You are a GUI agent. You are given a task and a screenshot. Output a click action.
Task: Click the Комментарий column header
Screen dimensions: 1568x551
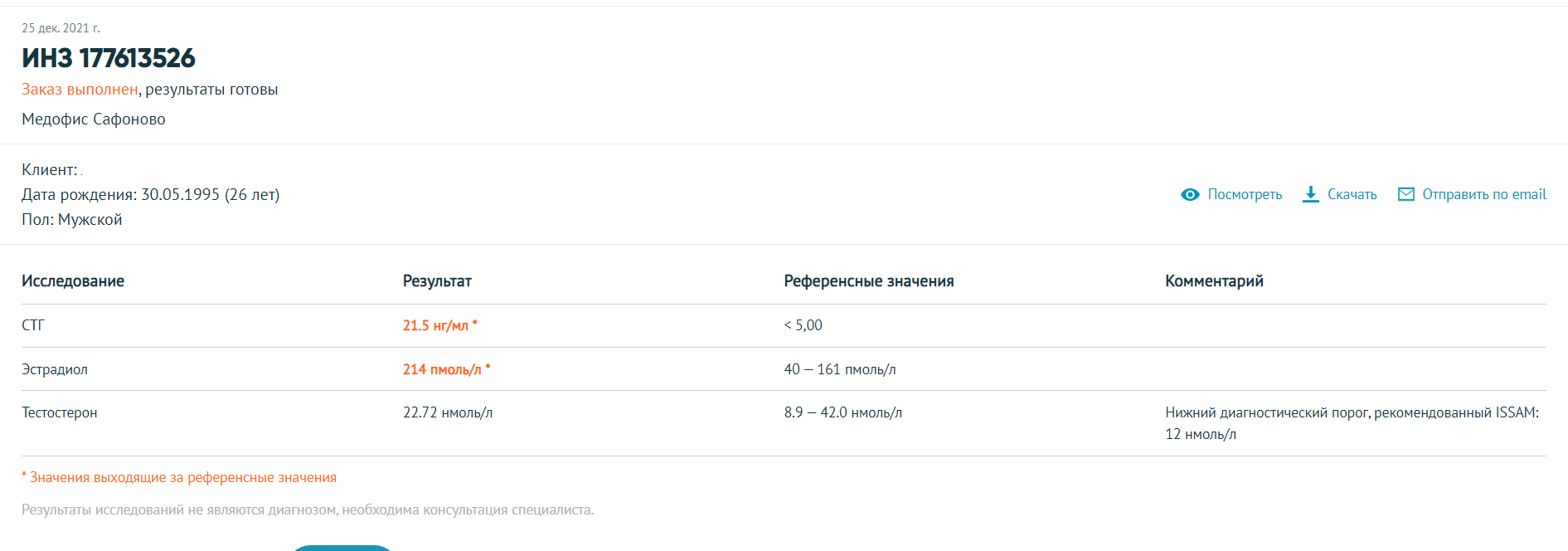1214,281
